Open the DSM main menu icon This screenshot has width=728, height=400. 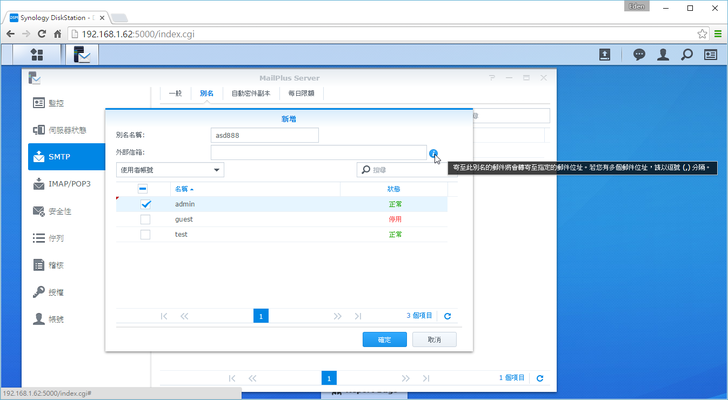click(x=37, y=53)
